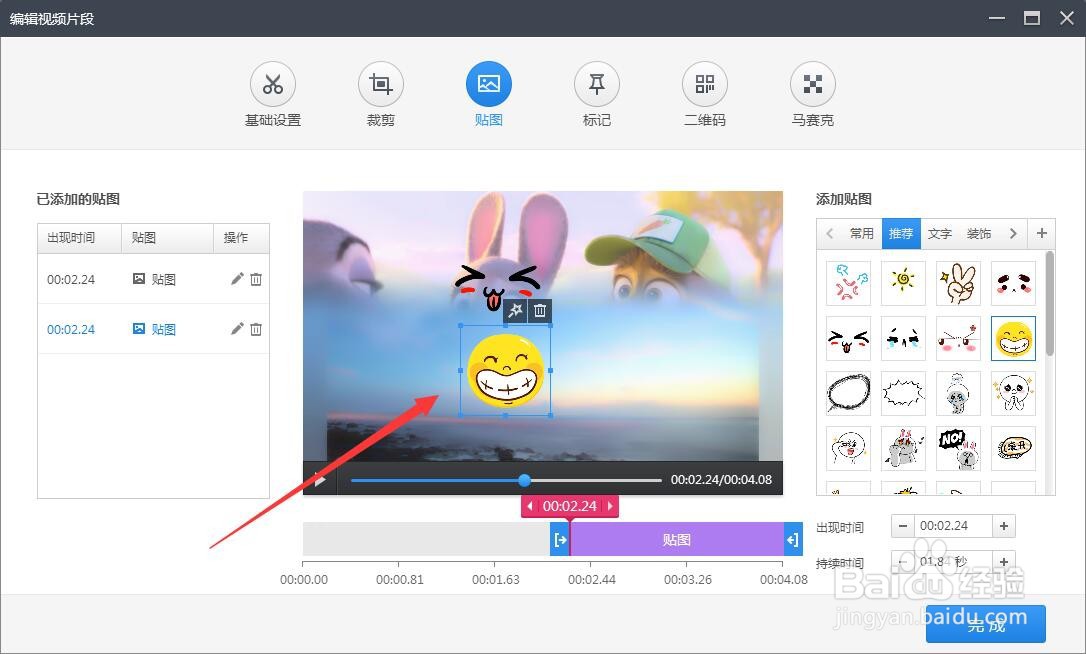Increase 出现时间 with plus button
Image resolution: width=1086 pixels, height=654 pixels.
tap(1004, 526)
